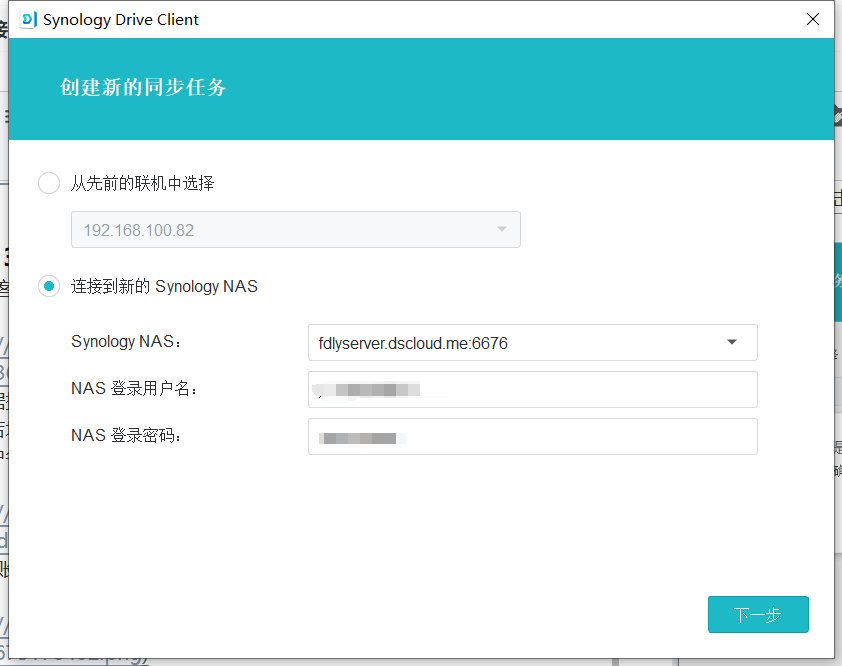Close the Synology Drive Client dialog
The image size is (842, 666).
click(812, 19)
